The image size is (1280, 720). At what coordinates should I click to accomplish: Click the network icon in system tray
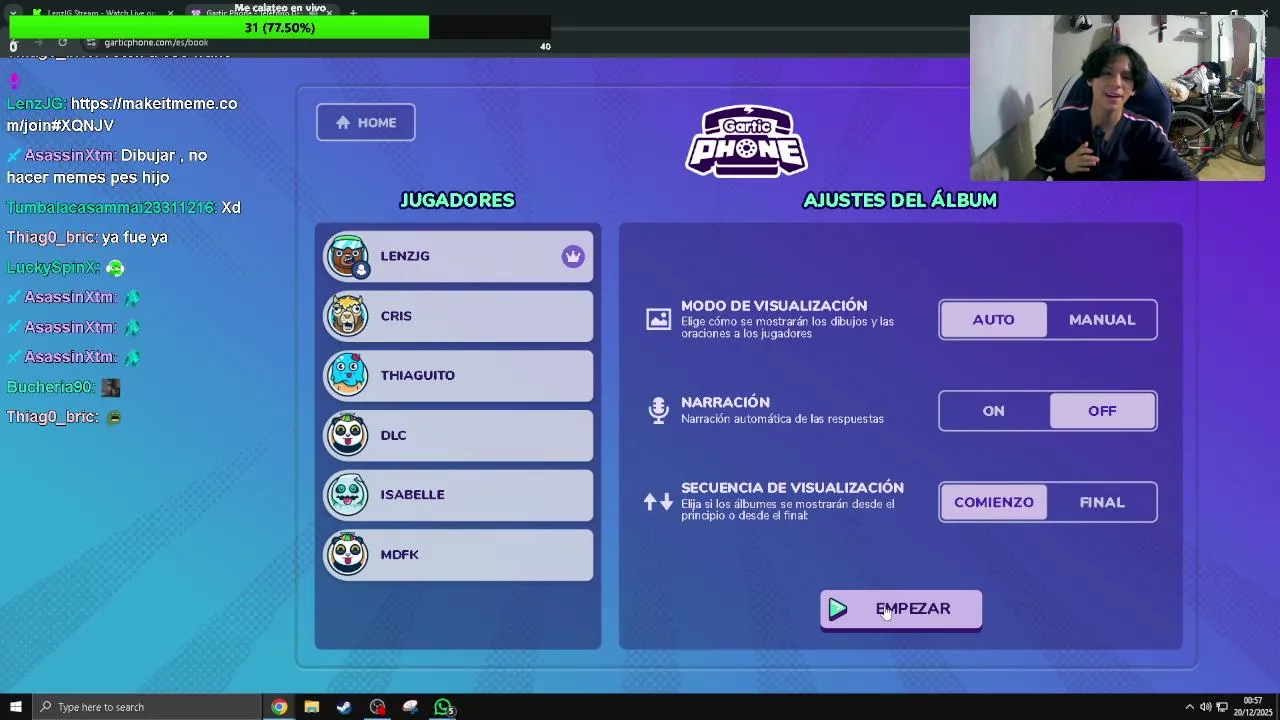point(1221,707)
